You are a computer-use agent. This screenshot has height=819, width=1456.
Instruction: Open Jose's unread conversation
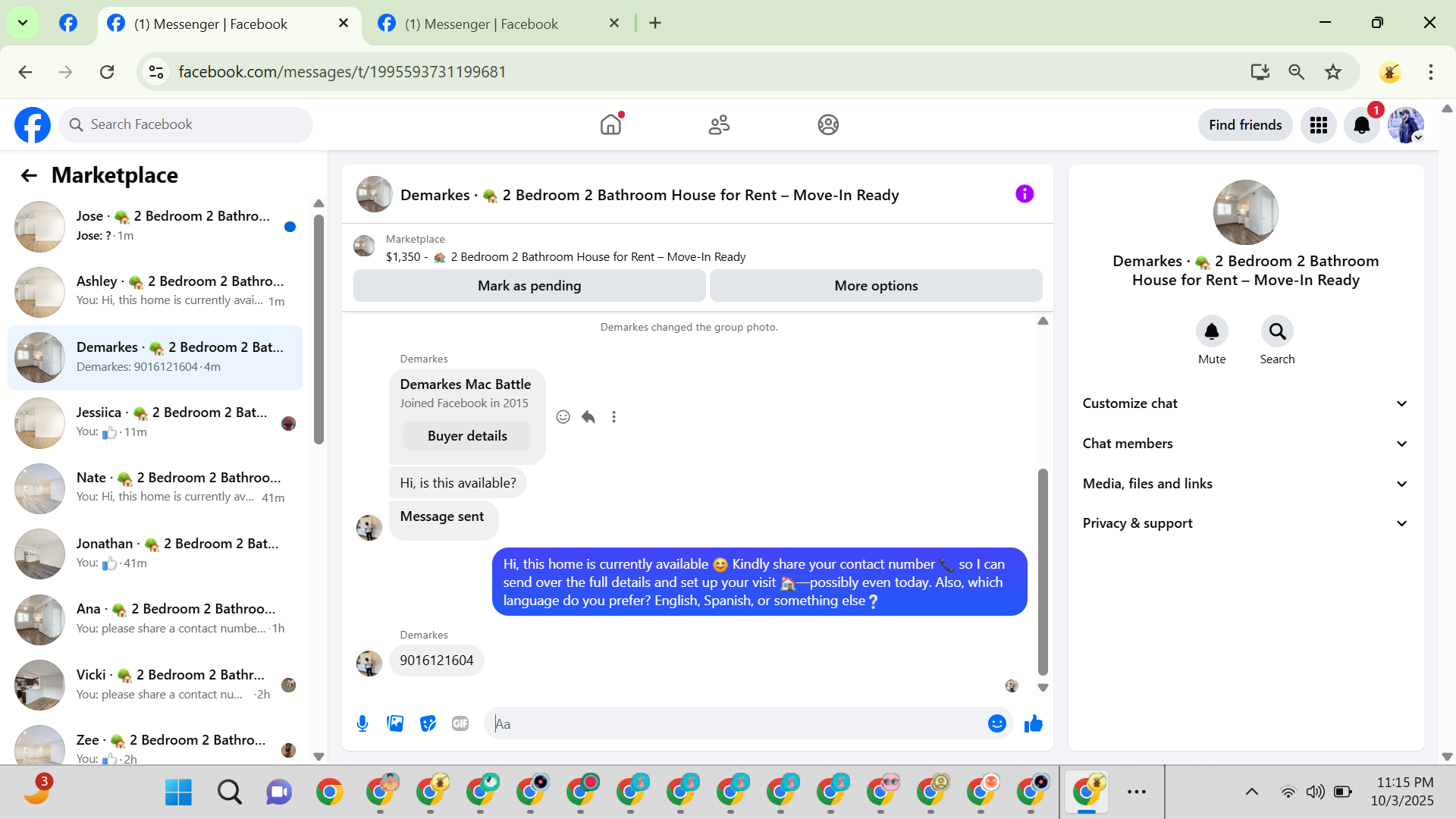pos(155,227)
